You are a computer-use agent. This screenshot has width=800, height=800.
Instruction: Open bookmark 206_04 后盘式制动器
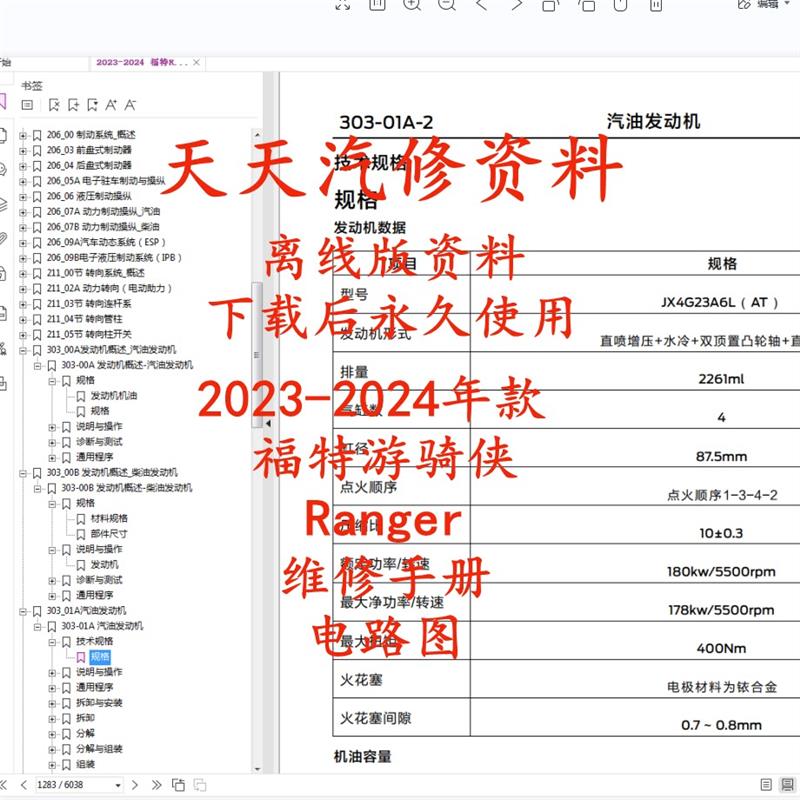[x=89, y=165]
